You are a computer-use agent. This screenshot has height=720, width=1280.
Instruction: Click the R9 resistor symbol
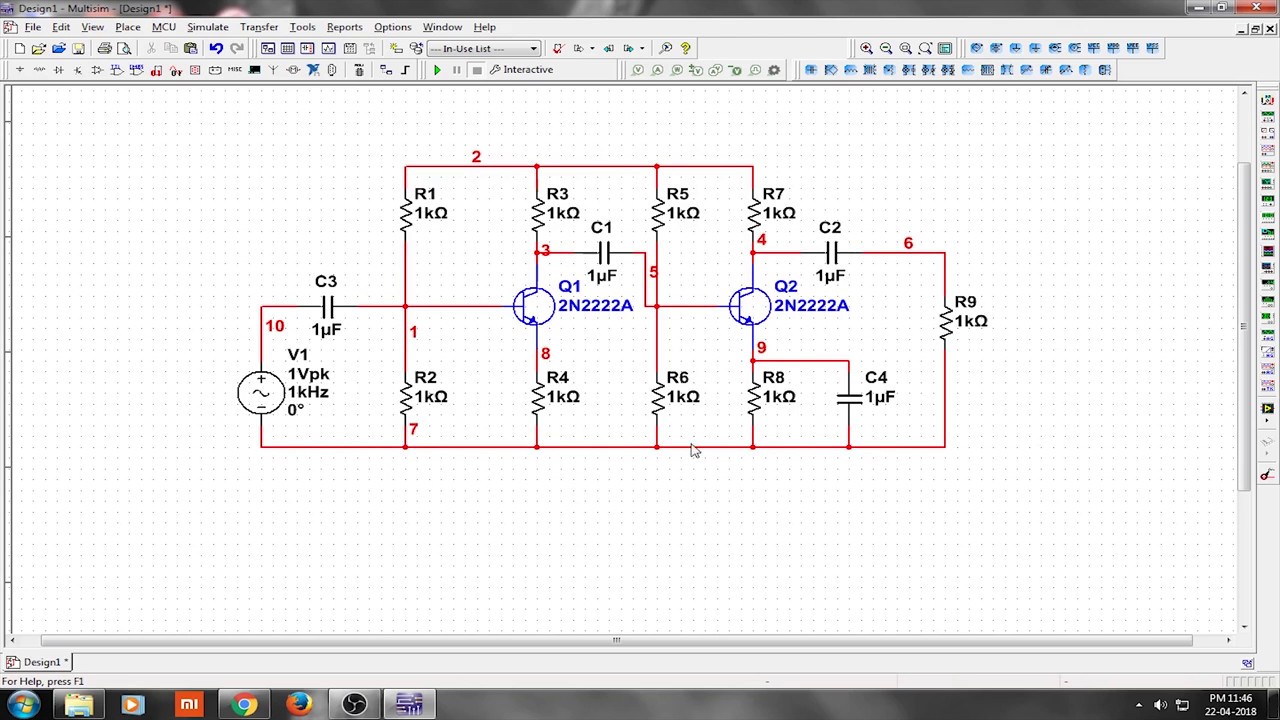tap(945, 323)
